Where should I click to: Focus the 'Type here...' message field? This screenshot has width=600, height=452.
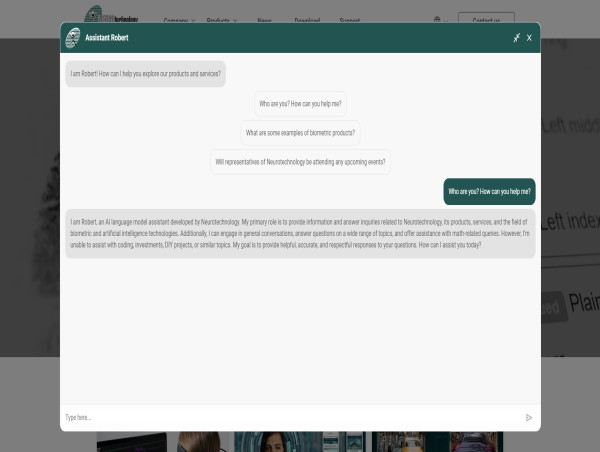tap(291, 417)
